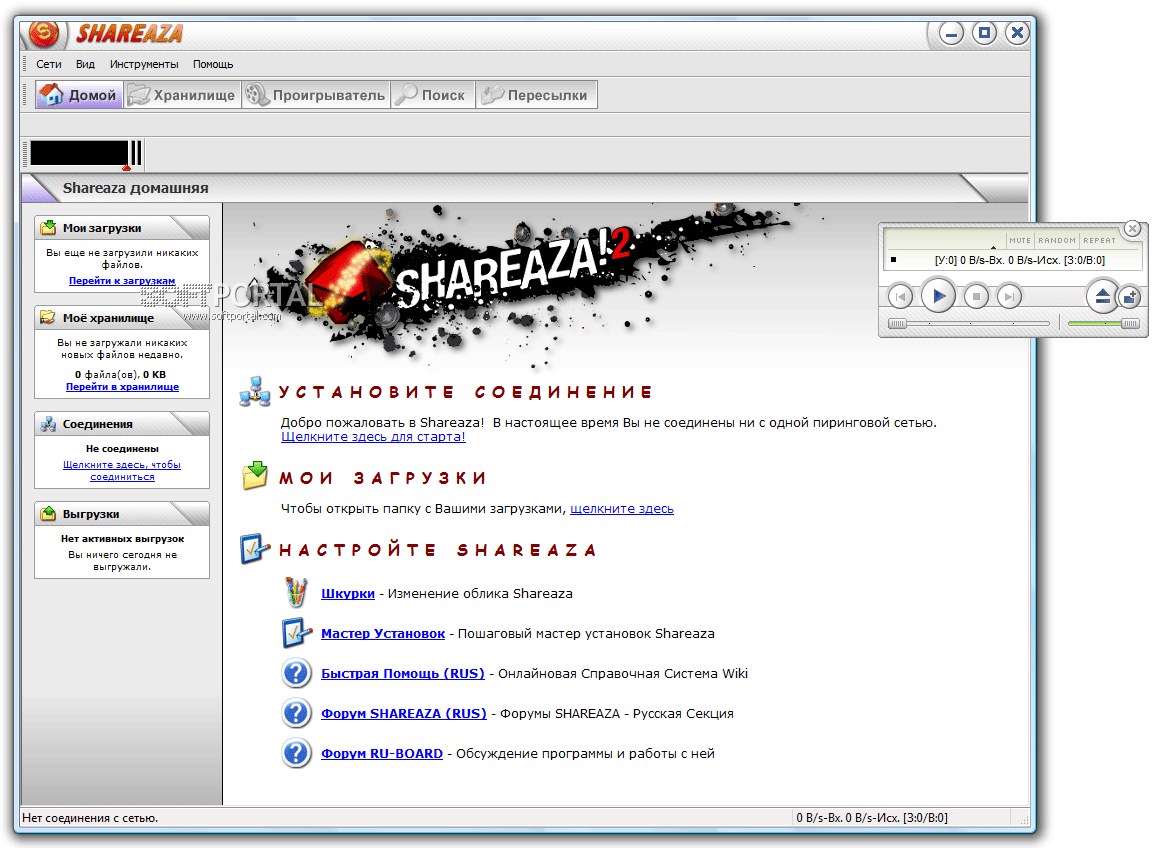Click the previous track button in player

900,297
